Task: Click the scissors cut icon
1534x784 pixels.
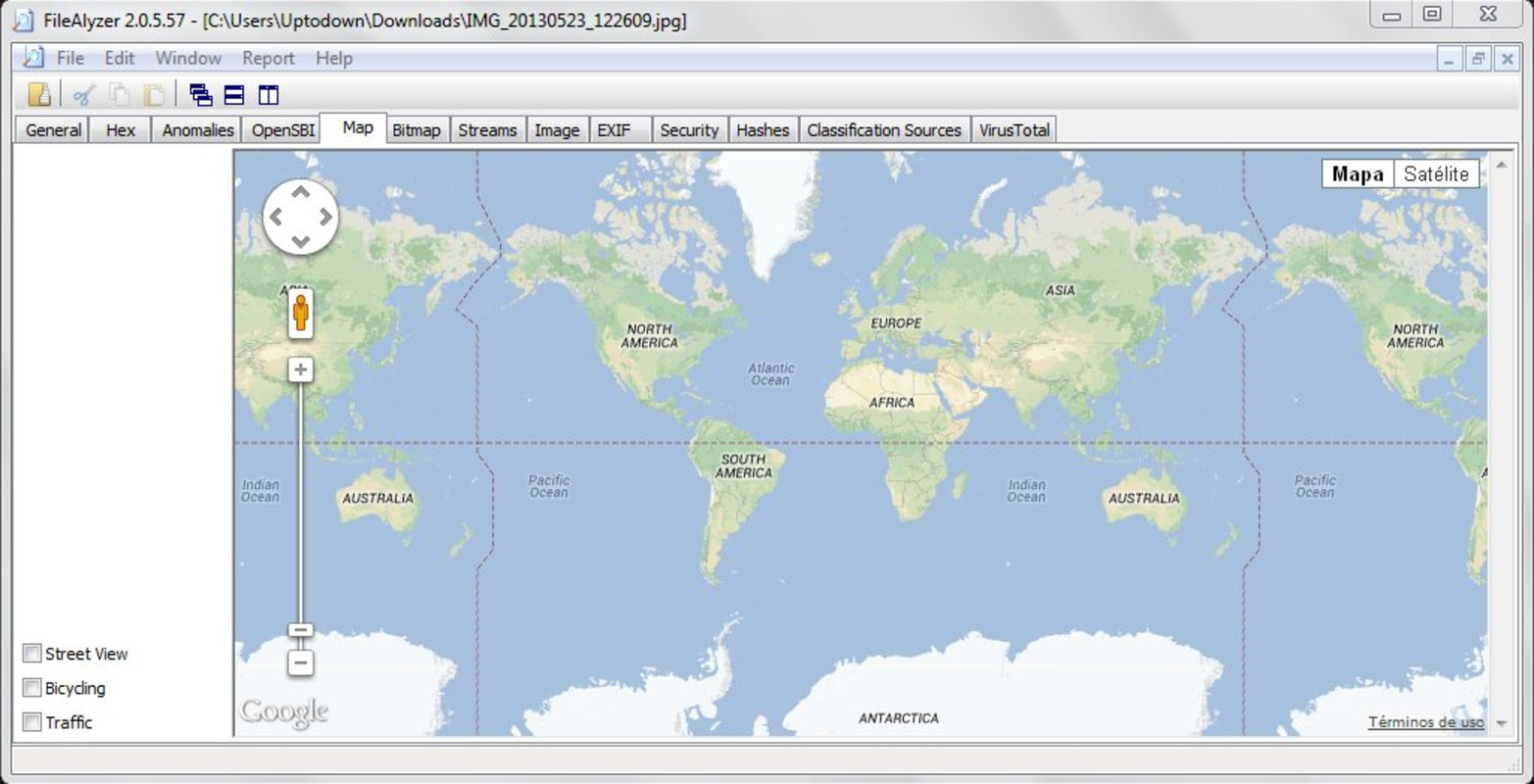Action: pyautogui.click(x=83, y=95)
